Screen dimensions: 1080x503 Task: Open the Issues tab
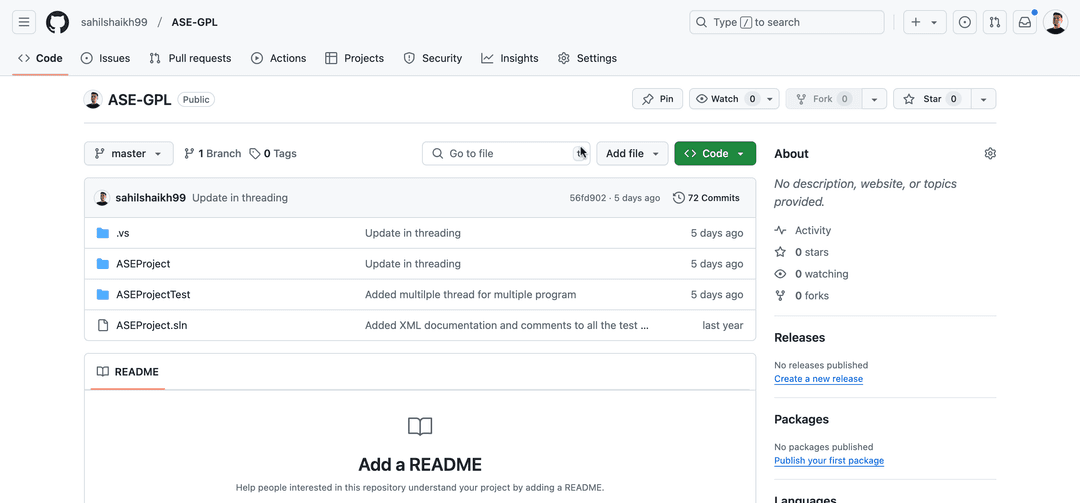(x=105, y=59)
